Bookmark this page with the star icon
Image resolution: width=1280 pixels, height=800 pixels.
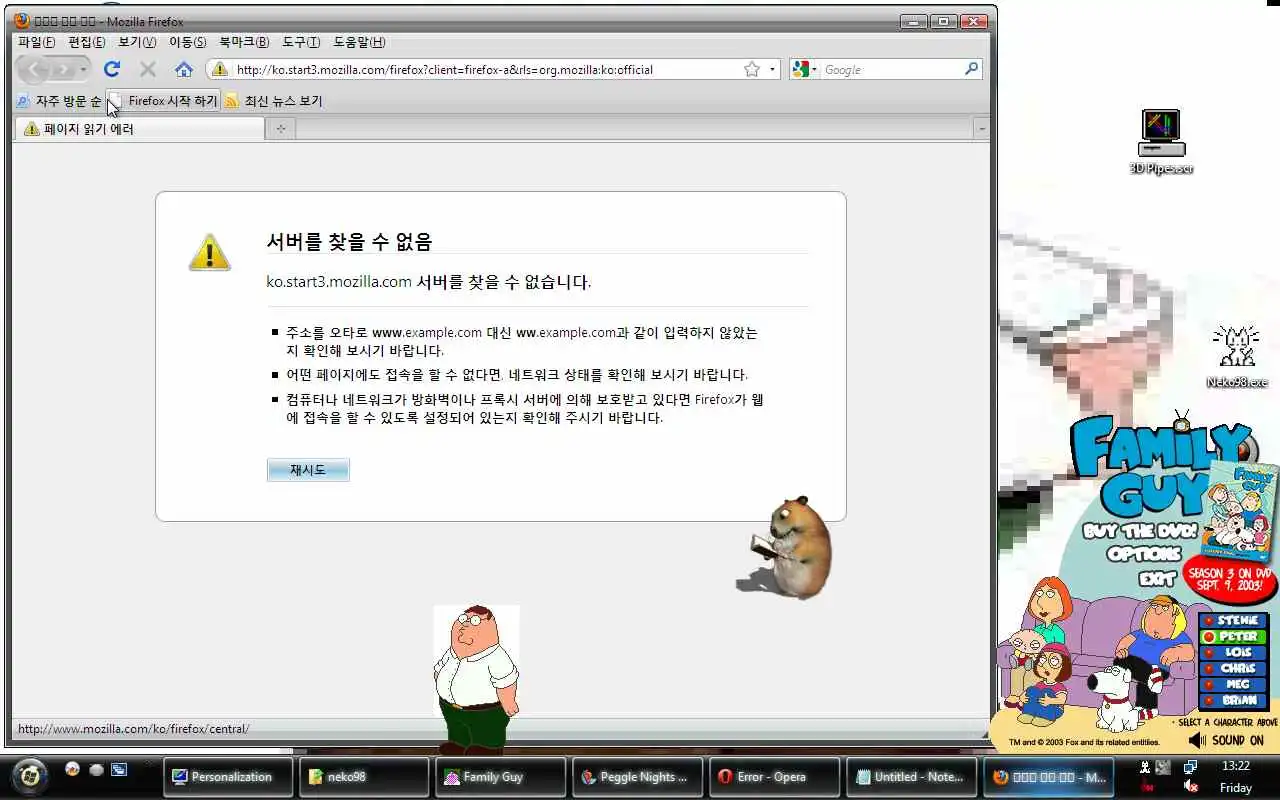pos(752,69)
